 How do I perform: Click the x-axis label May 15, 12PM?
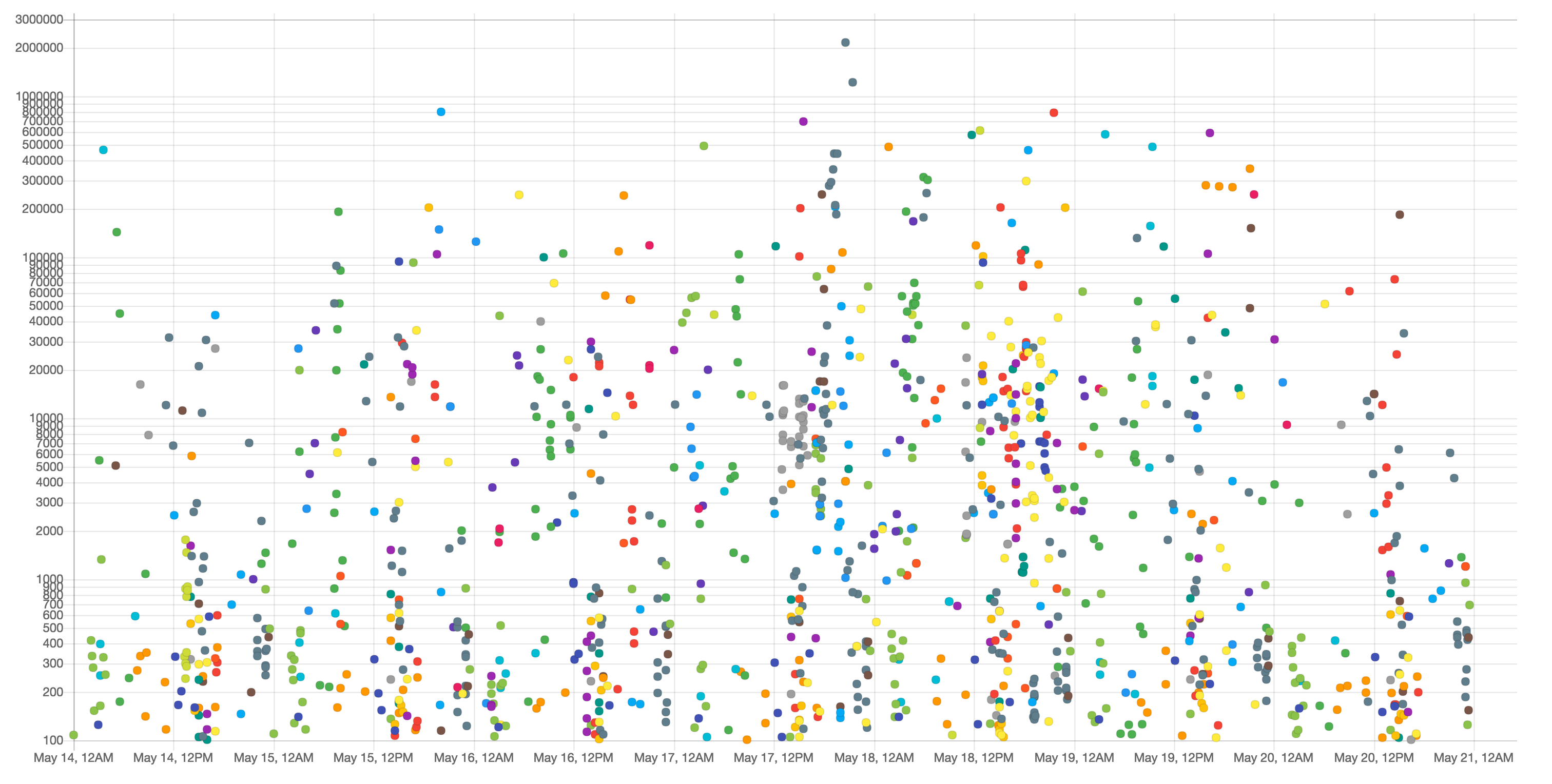[x=374, y=757]
